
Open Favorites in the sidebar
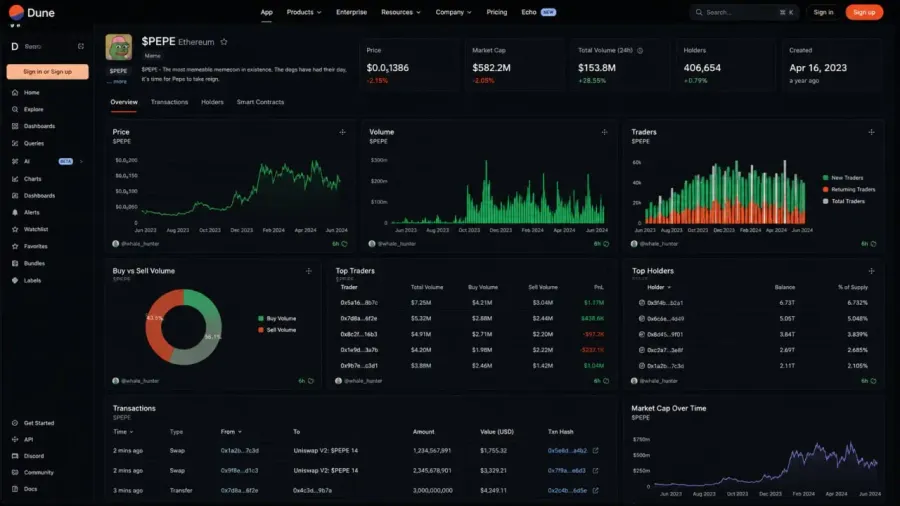point(30,246)
